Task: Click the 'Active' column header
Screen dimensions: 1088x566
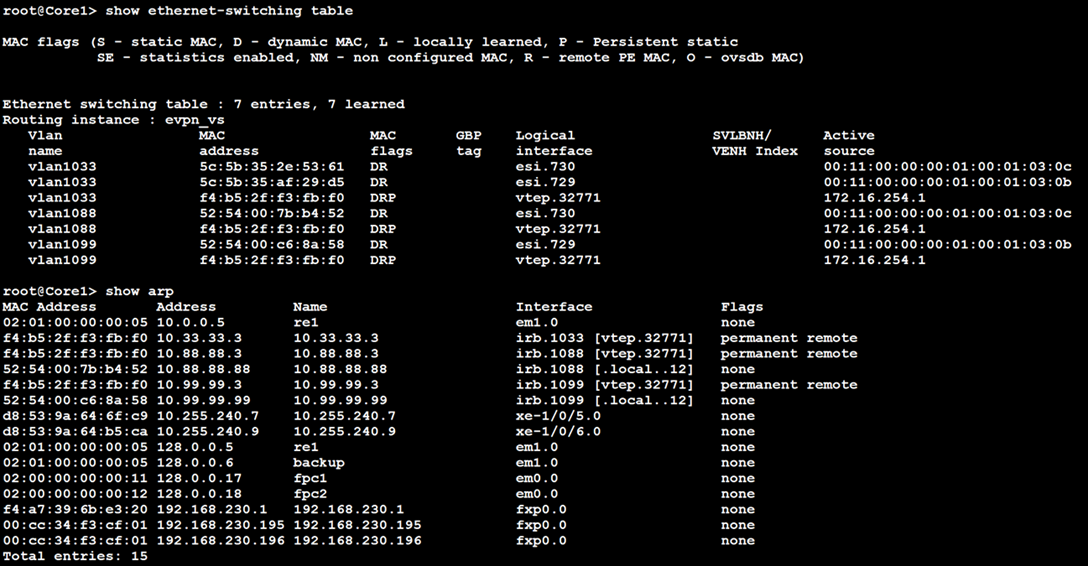Action: pos(848,135)
